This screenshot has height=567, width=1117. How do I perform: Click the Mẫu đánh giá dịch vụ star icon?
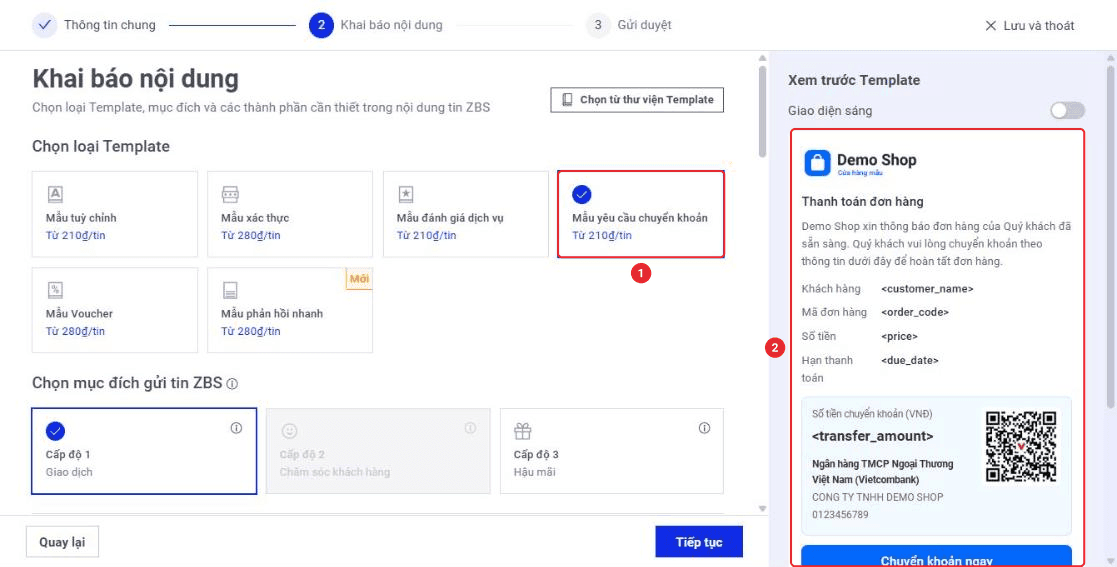(405, 194)
